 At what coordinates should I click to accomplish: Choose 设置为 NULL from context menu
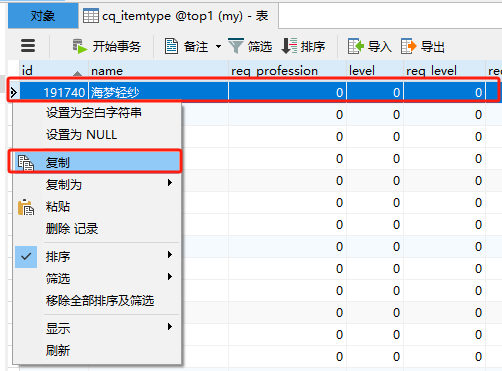point(97,135)
